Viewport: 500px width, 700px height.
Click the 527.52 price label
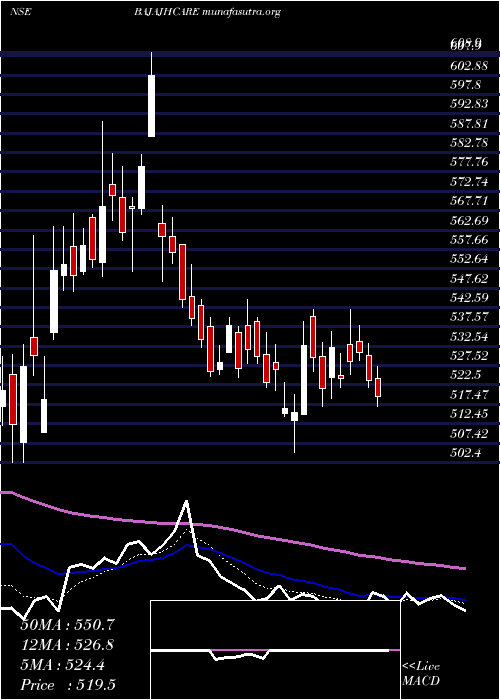471,356
